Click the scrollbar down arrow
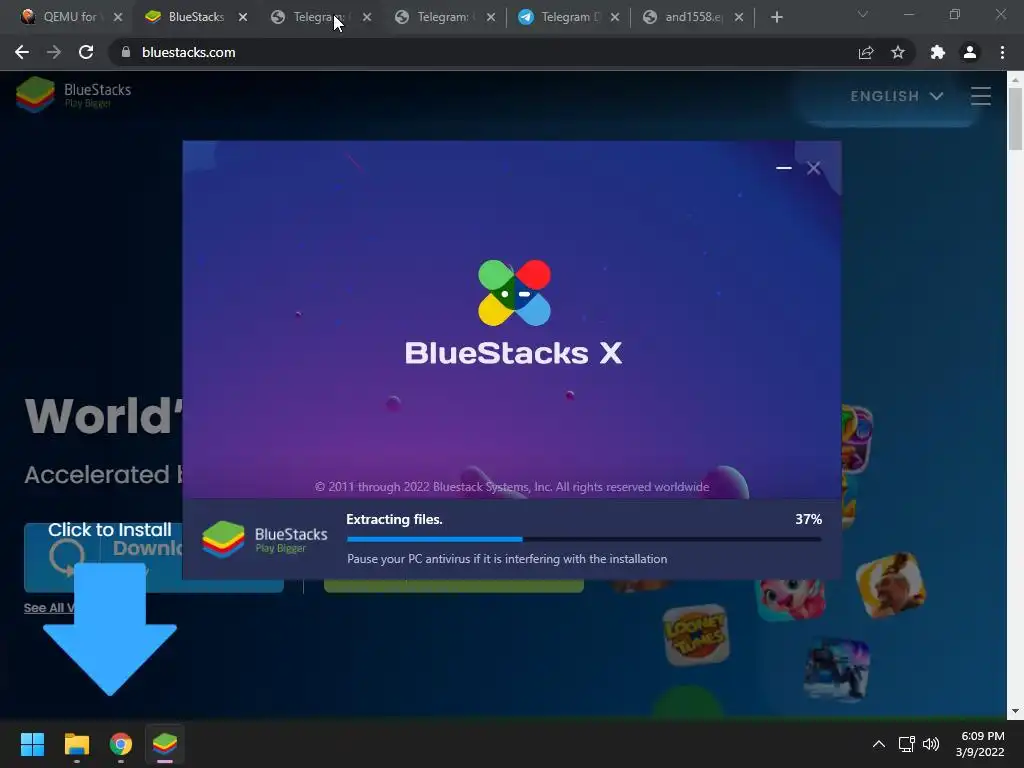This screenshot has width=1024, height=768. click(1015, 711)
